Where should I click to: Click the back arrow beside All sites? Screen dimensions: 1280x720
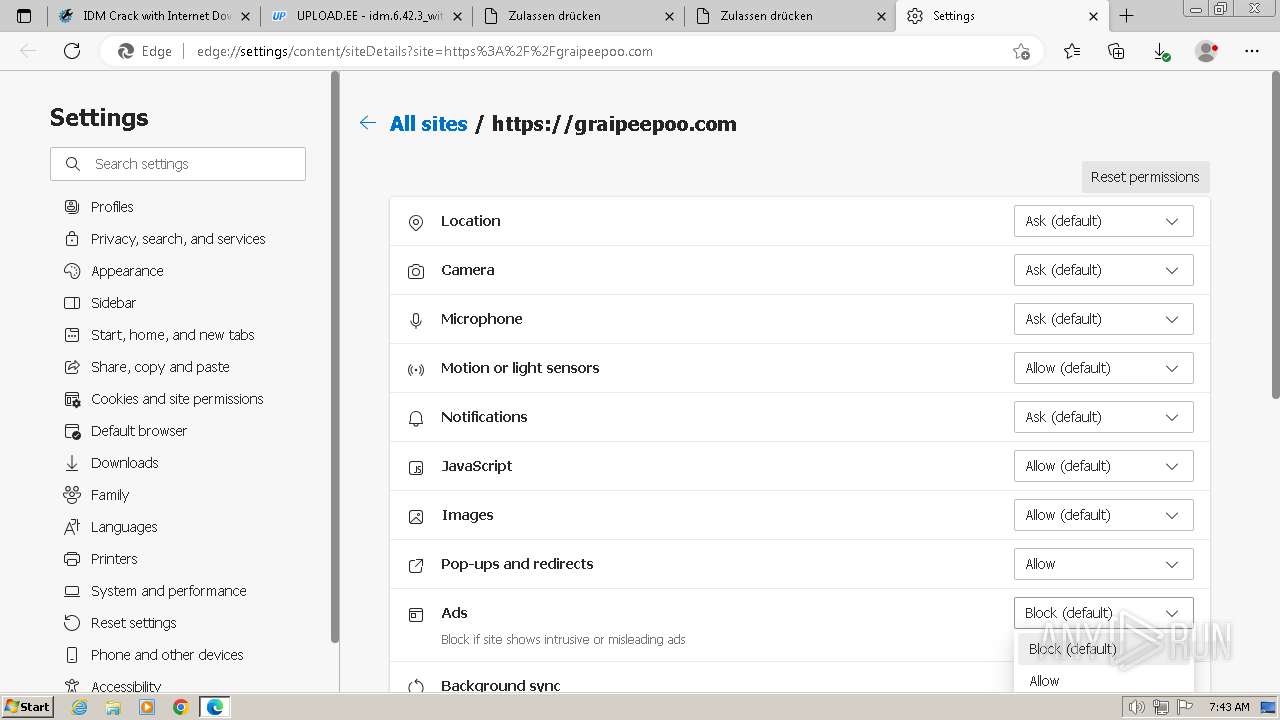(x=368, y=123)
